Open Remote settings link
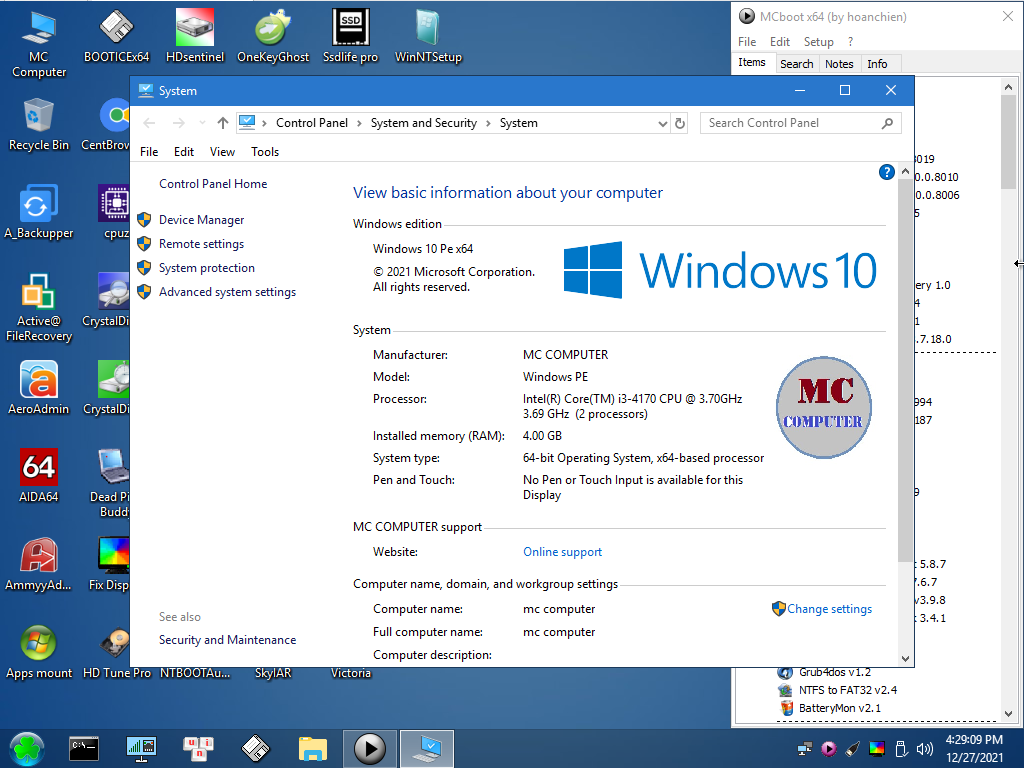Viewport: 1024px width, 768px height. [x=201, y=244]
